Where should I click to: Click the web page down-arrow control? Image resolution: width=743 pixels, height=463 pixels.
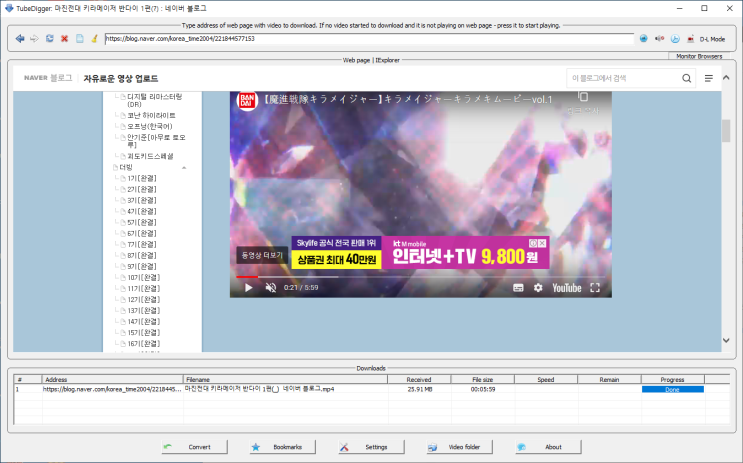[726, 340]
